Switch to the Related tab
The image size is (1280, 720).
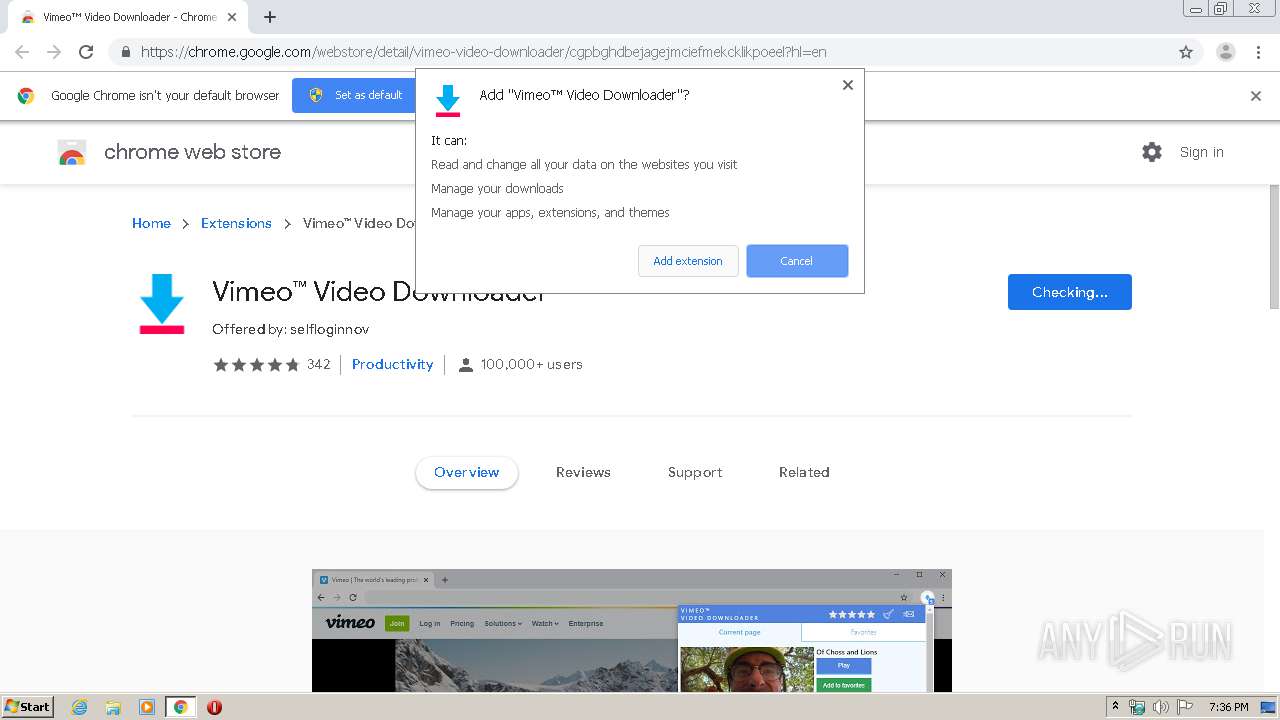pos(804,472)
